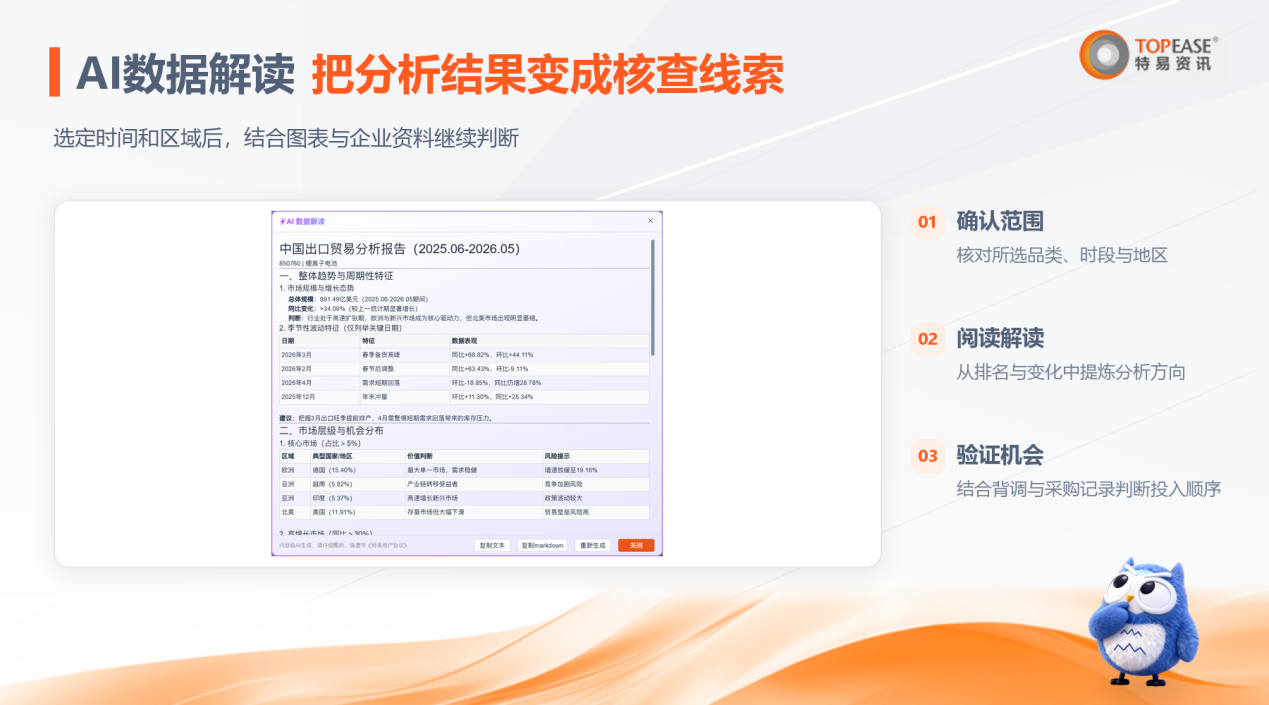Click the 01 step badge beside 确认范围
This screenshot has width=1269, height=705.
[x=928, y=222]
